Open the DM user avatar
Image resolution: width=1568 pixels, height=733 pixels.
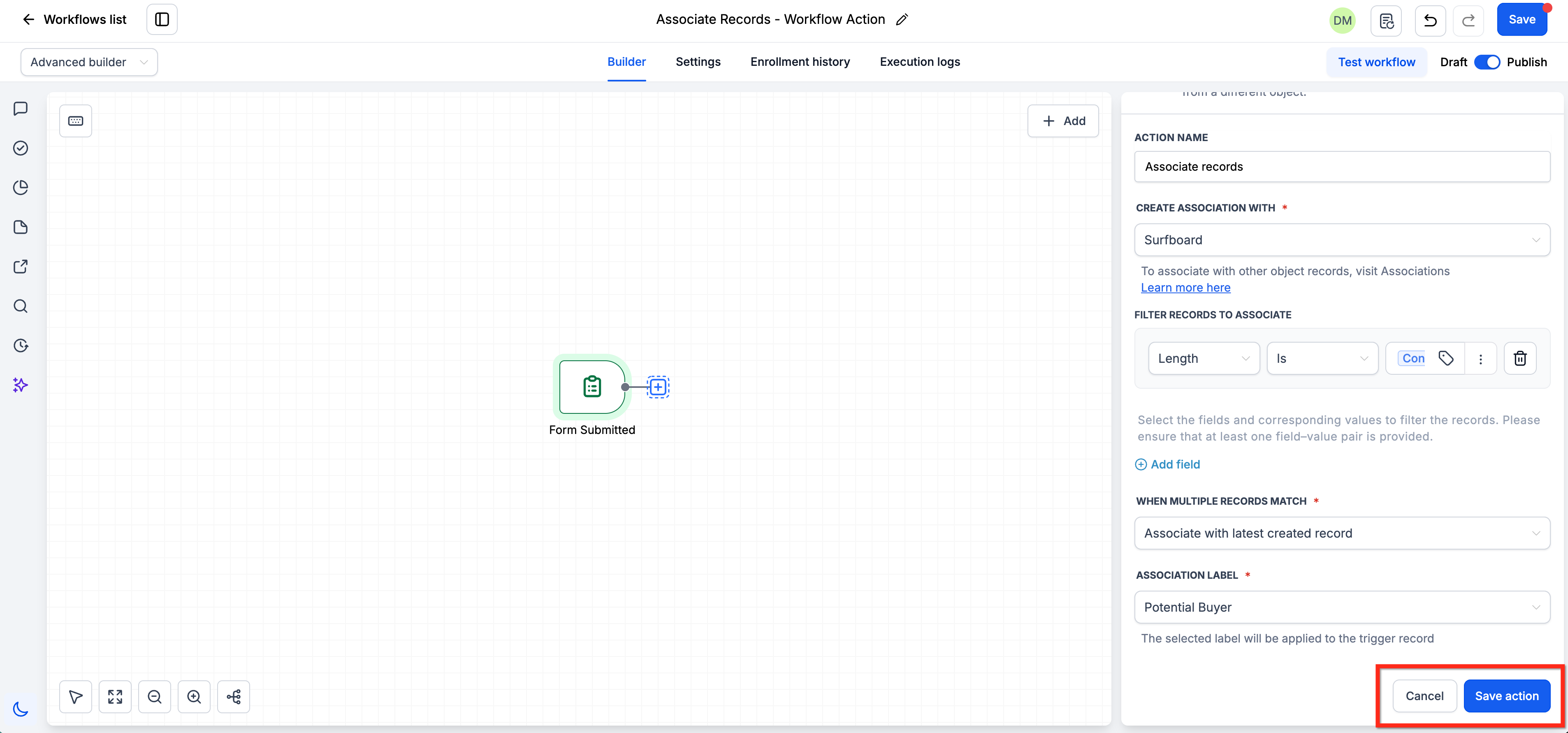[x=1342, y=21]
